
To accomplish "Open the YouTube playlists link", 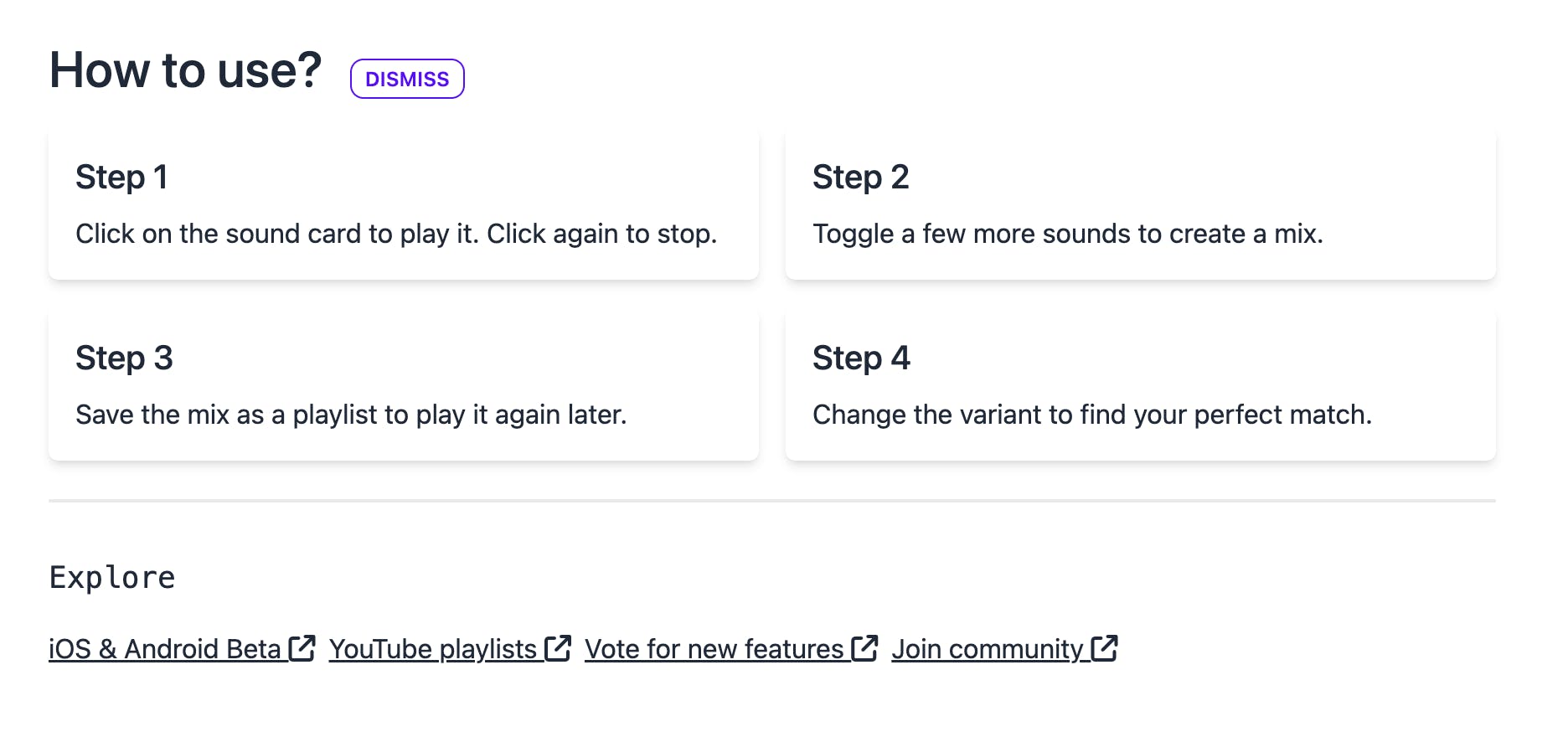I will [432, 649].
